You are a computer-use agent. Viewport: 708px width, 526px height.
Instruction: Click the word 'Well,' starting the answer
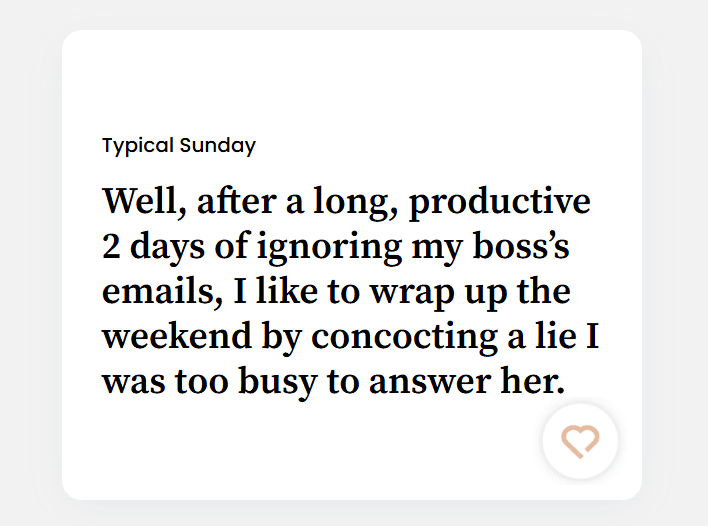(144, 201)
